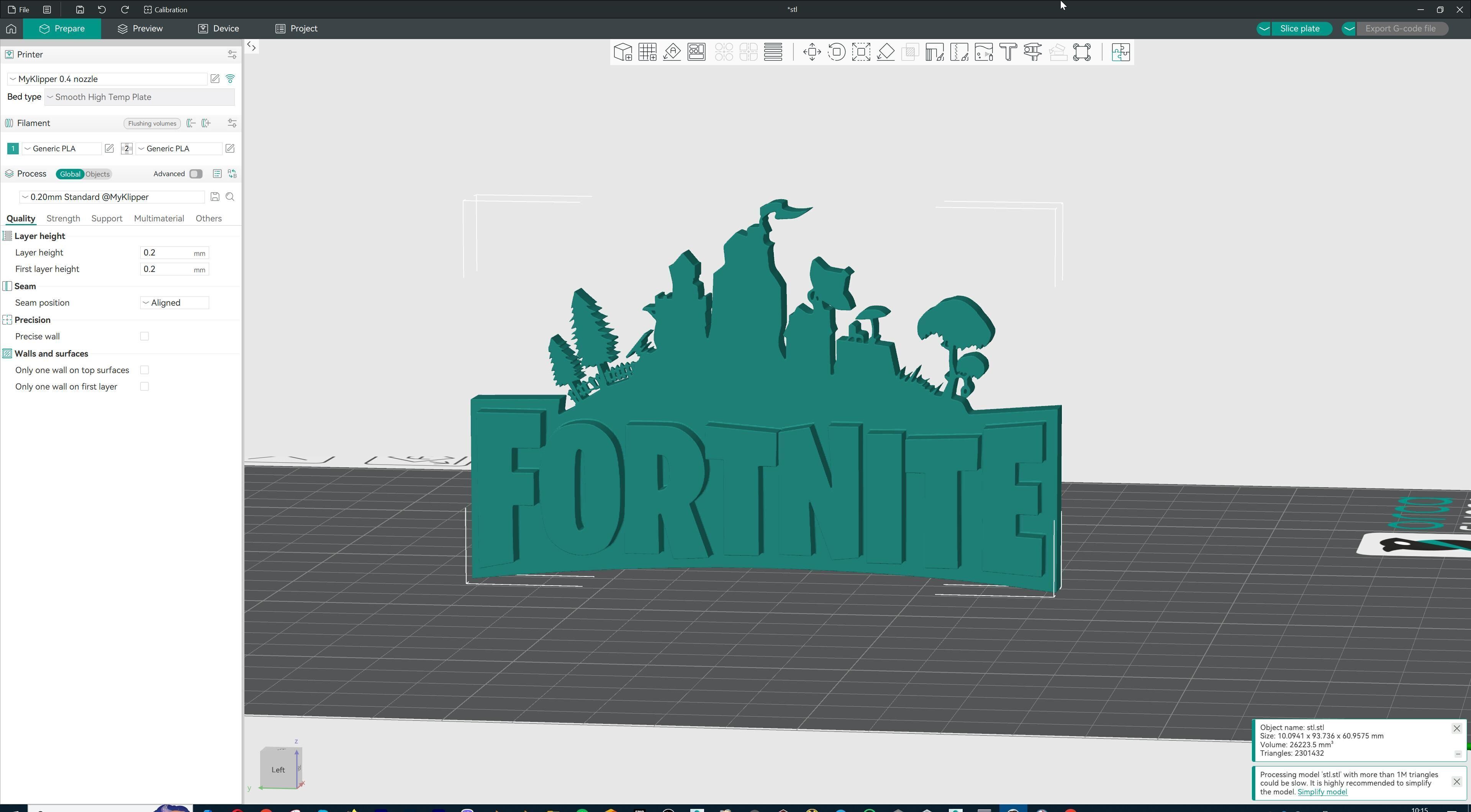Open the Seam position dropdown

pyautogui.click(x=175, y=303)
